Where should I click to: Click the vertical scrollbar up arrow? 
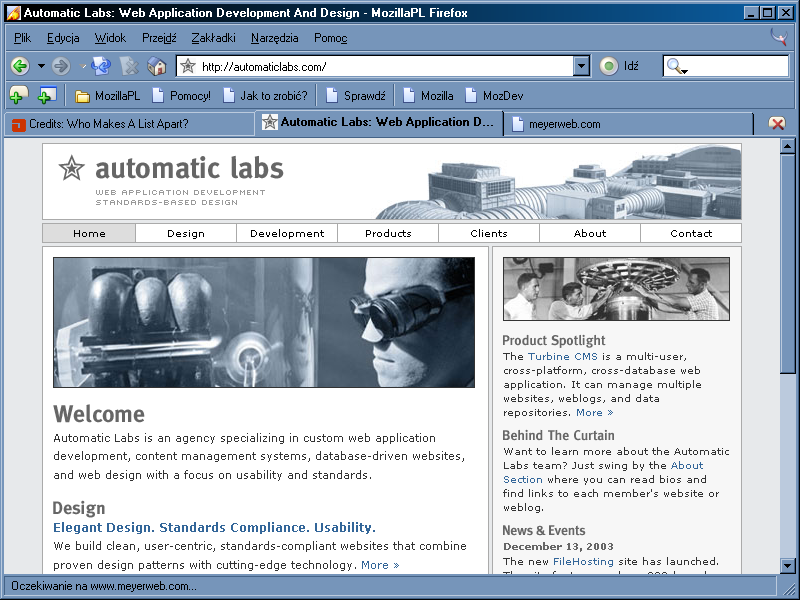coord(787,147)
